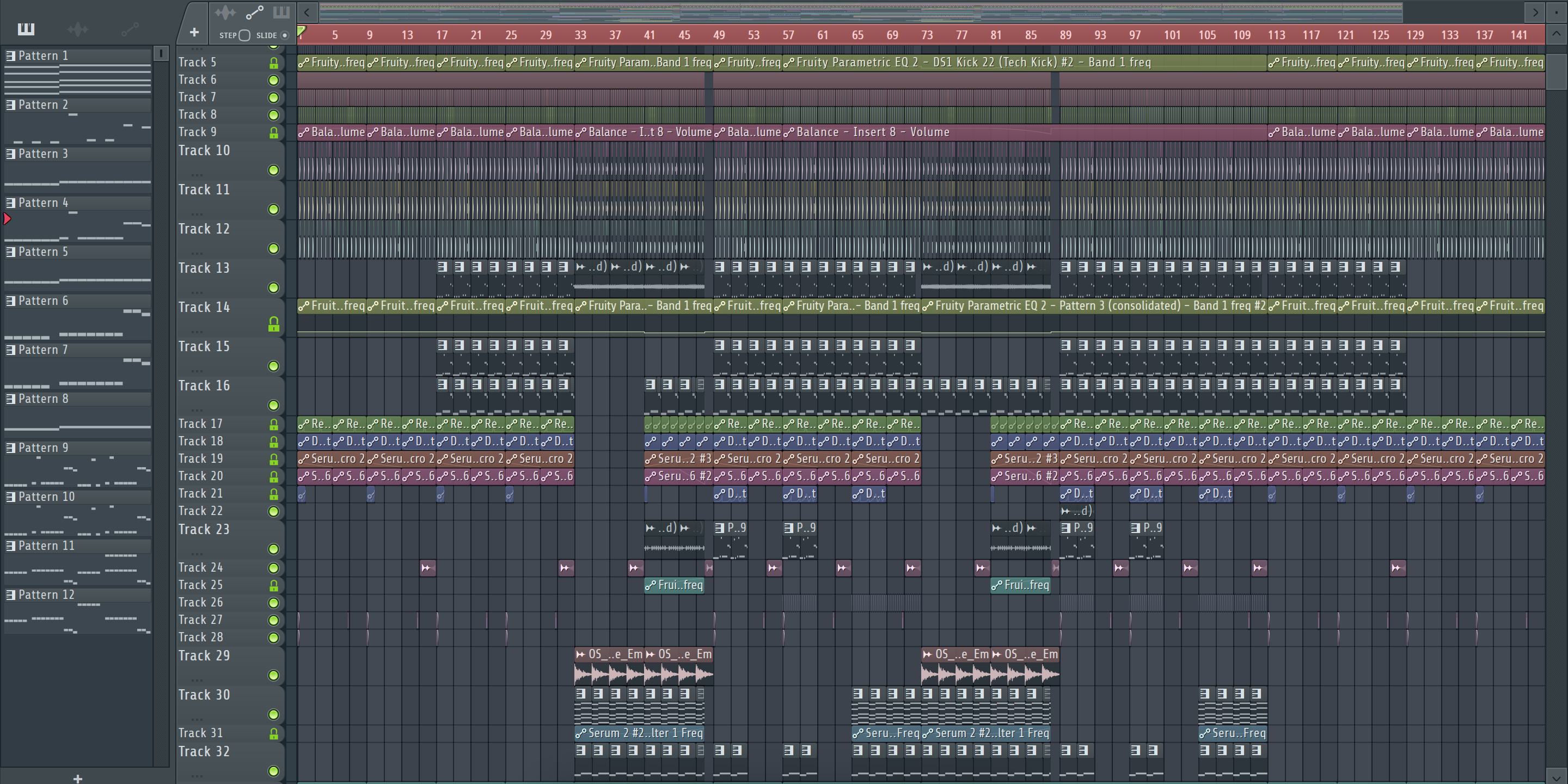
Task: Click the lock icon on Track 18
Action: 274,442
